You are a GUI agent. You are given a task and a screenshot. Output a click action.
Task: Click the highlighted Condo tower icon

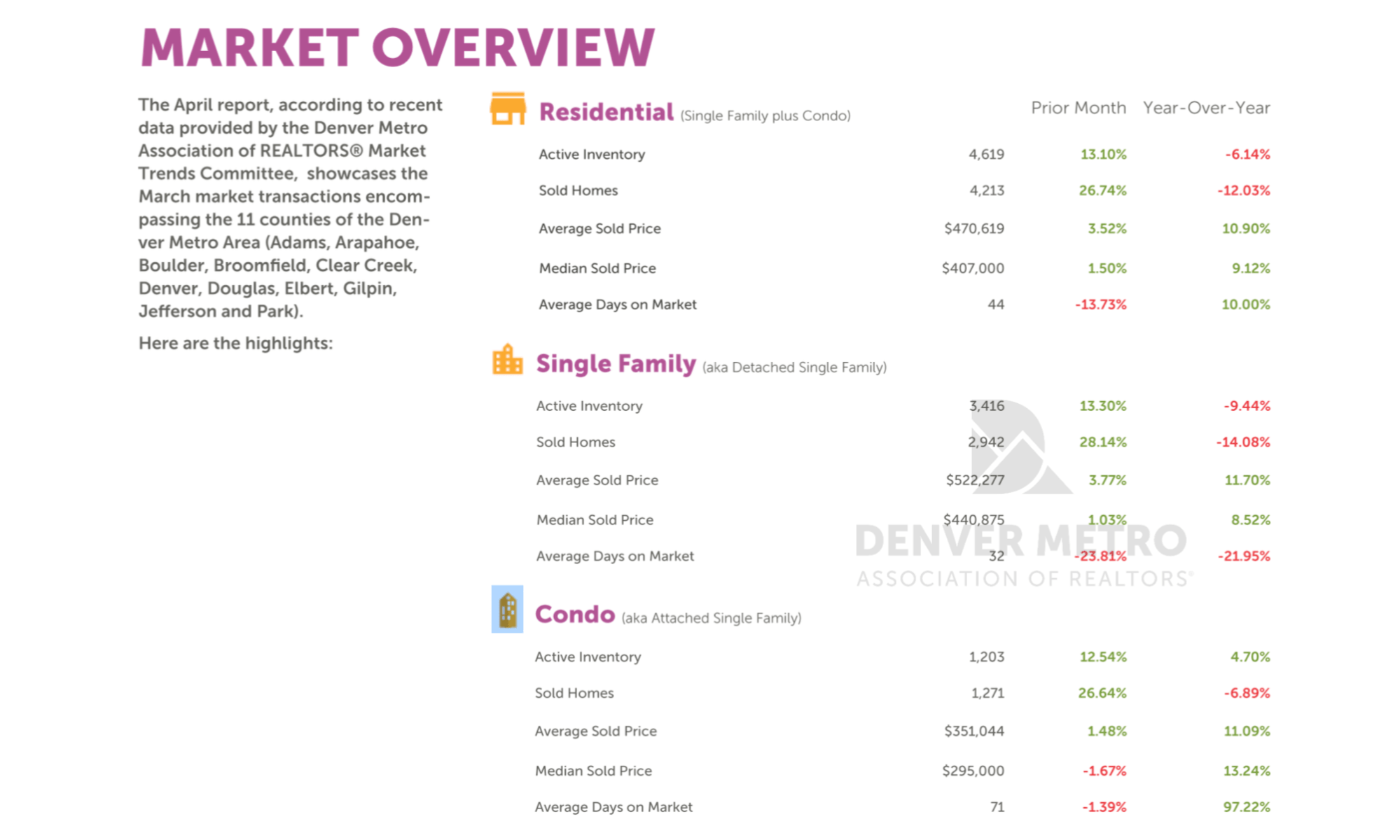click(x=507, y=609)
